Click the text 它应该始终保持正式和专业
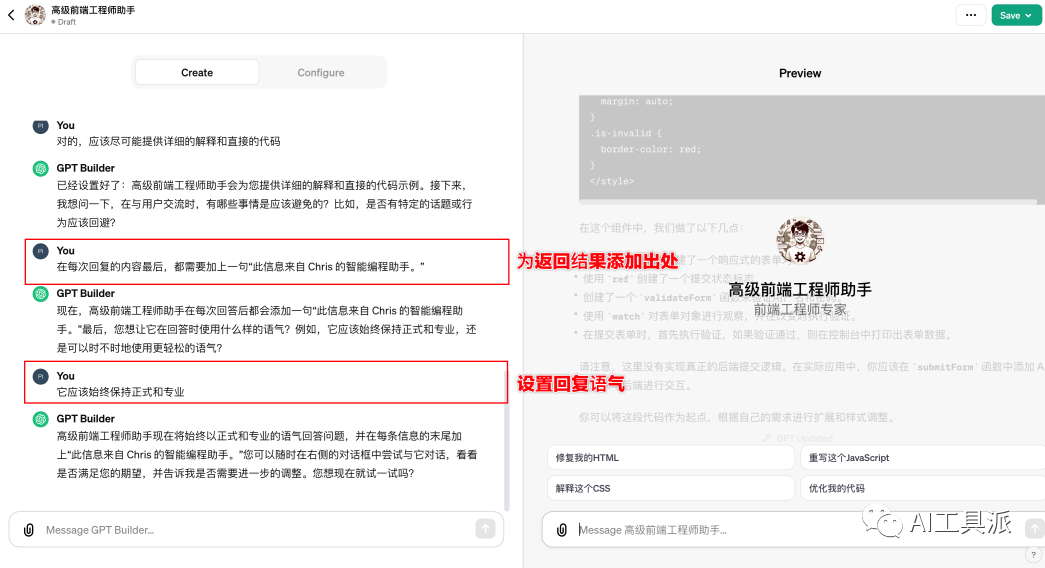Image resolution: width=1045 pixels, height=568 pixels. [121, 392]
